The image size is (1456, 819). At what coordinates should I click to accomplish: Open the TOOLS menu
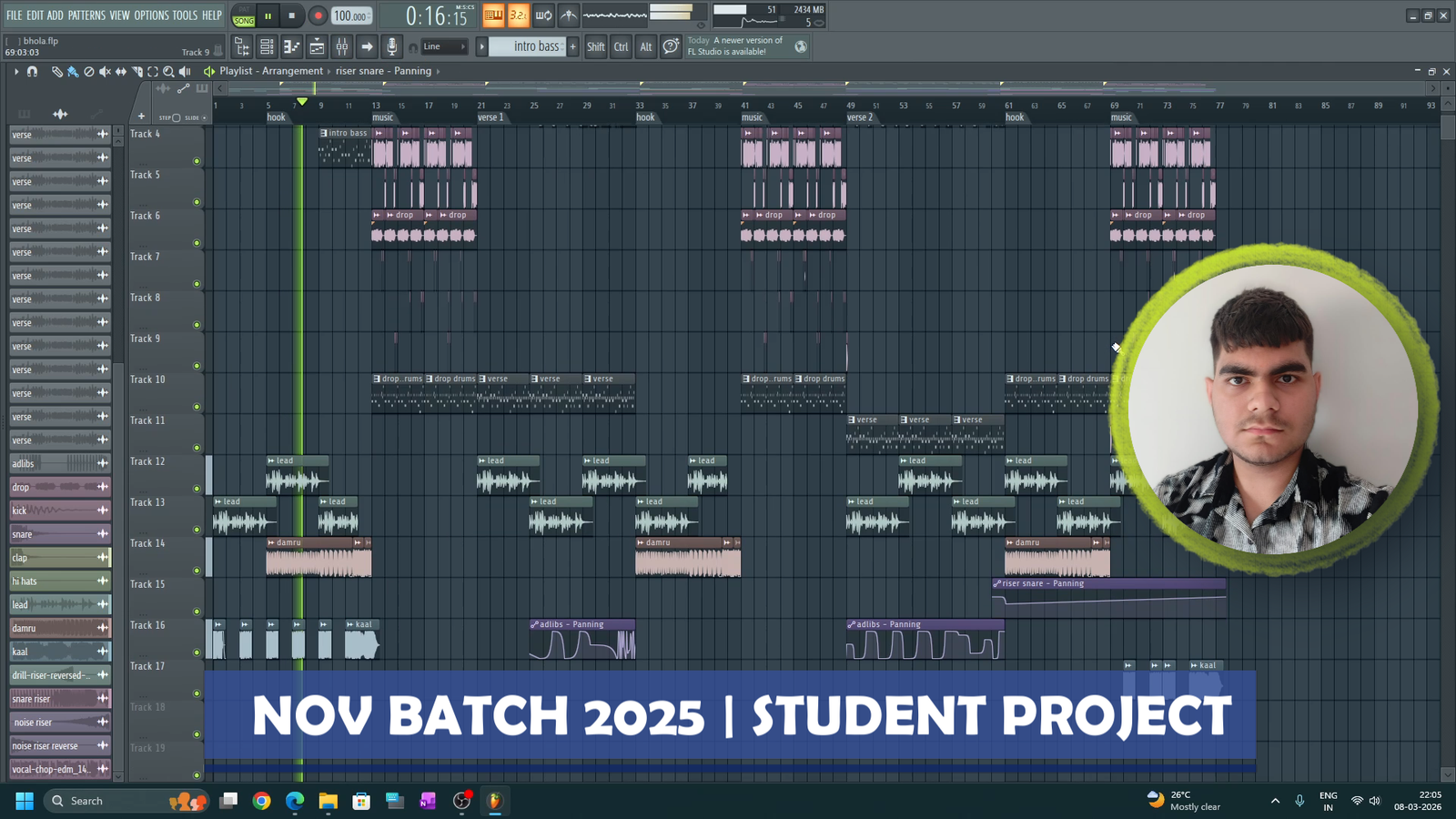[185, 15]
